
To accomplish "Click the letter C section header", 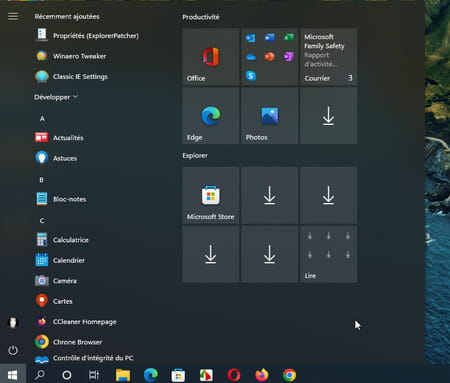I will point(42,220).
